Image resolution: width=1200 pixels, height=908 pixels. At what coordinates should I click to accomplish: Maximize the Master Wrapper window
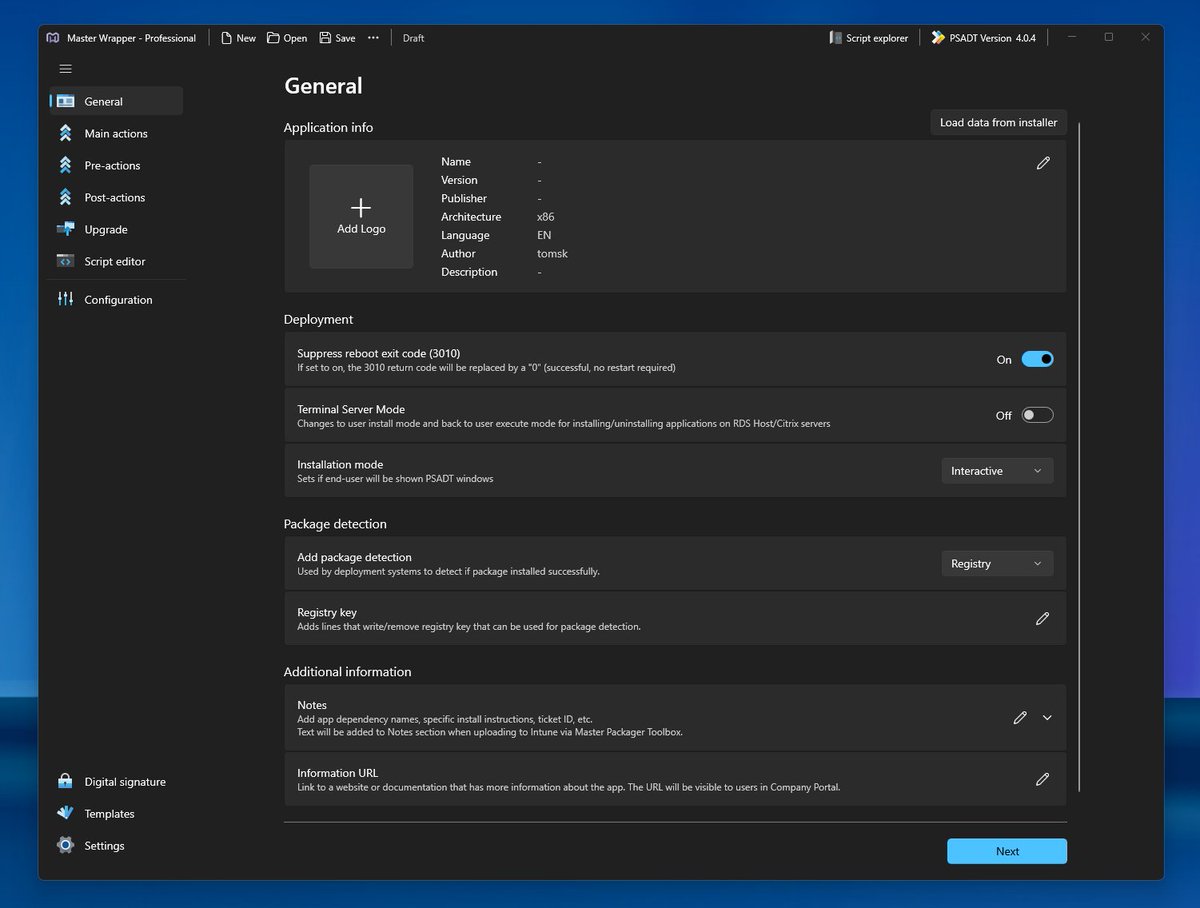pyautogui.click(x=1108, y=37)
